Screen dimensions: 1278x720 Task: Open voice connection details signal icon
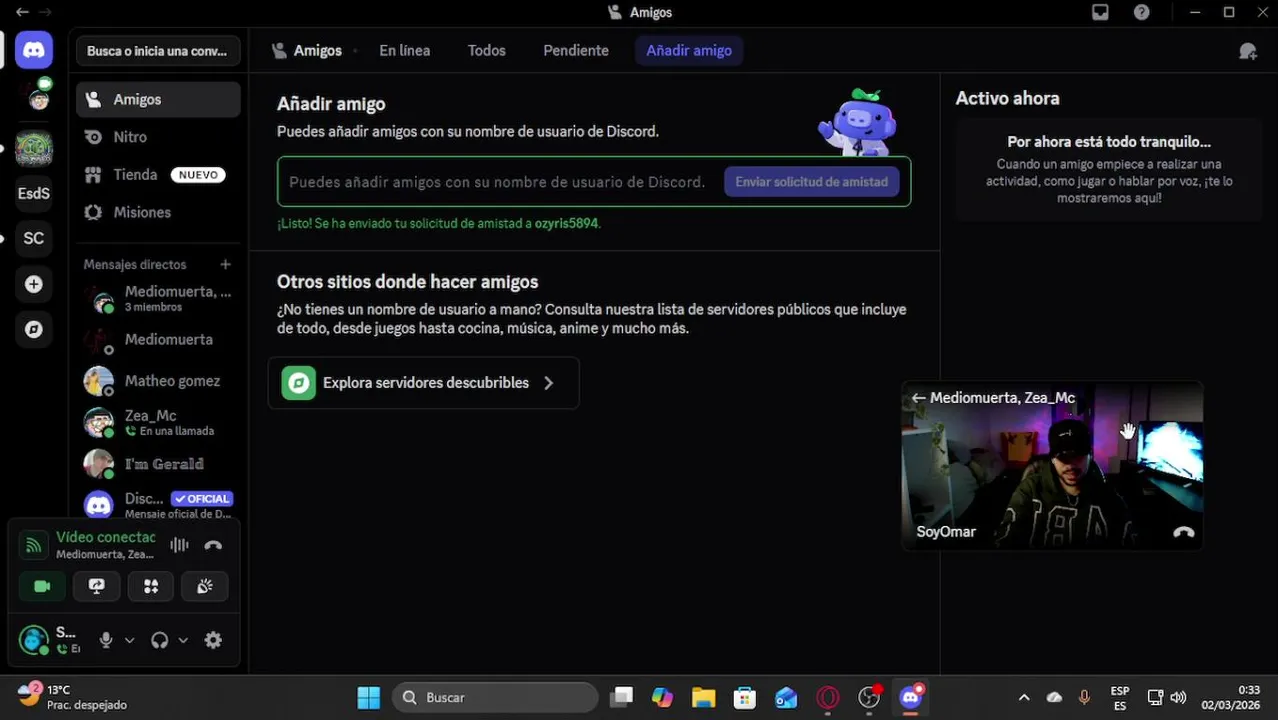click(34, 545)
